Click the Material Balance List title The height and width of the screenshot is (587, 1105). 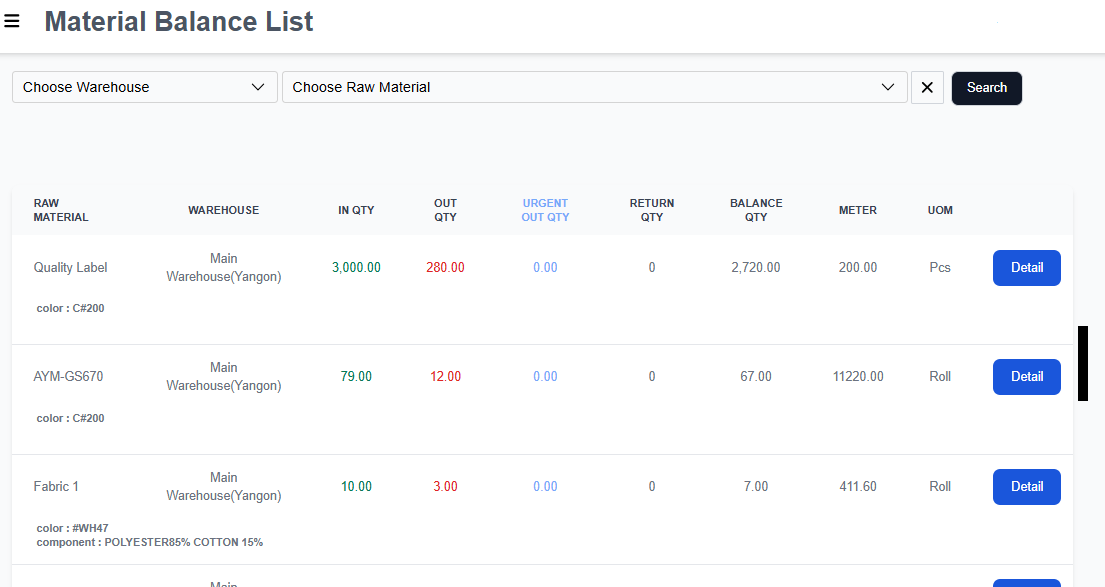pos(179,21)
